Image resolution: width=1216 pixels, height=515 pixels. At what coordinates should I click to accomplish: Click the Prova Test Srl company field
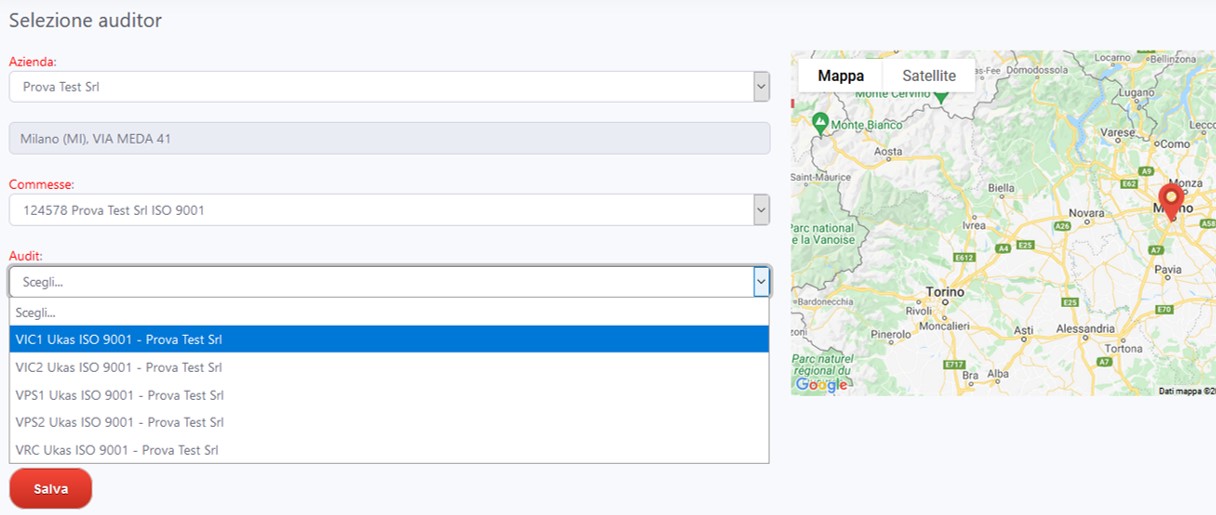[x=380, y=87]
